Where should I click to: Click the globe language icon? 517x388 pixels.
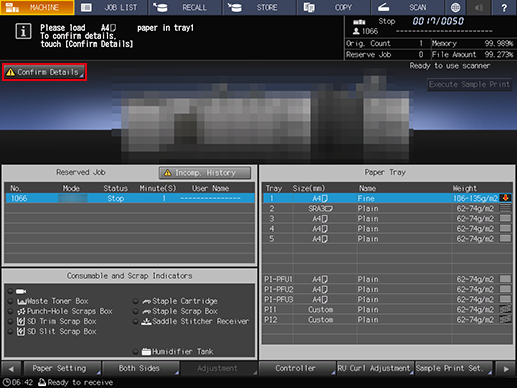[x=455, y=7]
